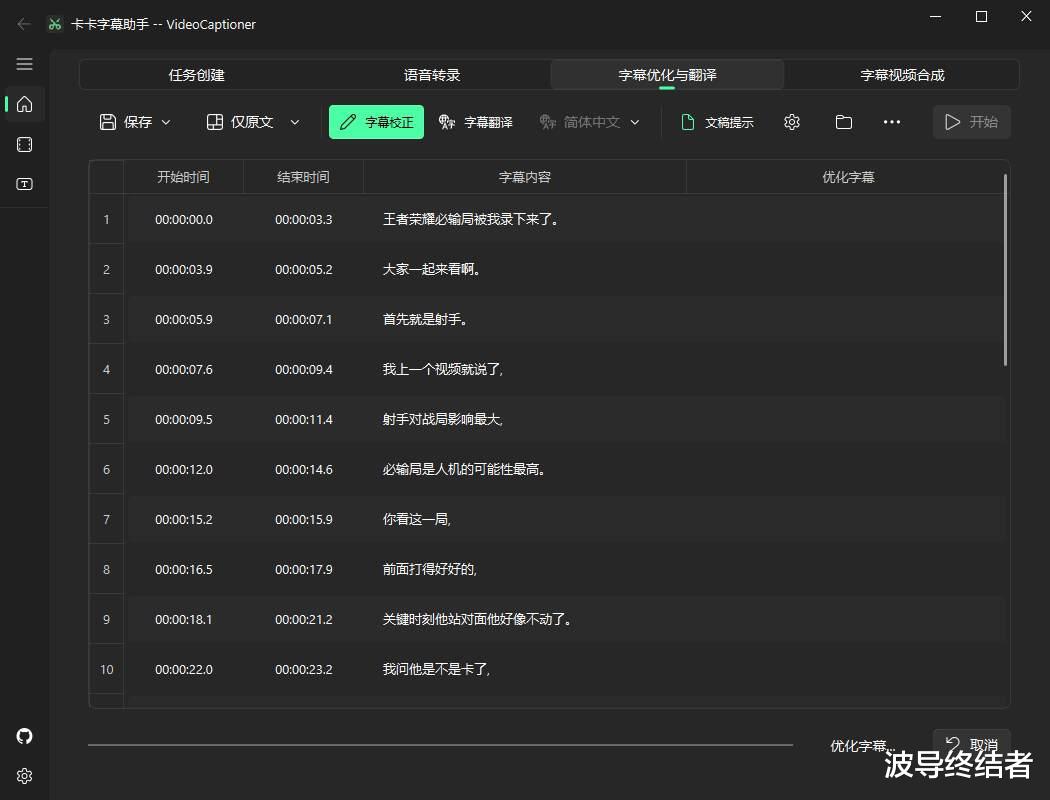1050x800 pixels.
Task: Click the 字幕内容 column header
Action: [524, 177]
